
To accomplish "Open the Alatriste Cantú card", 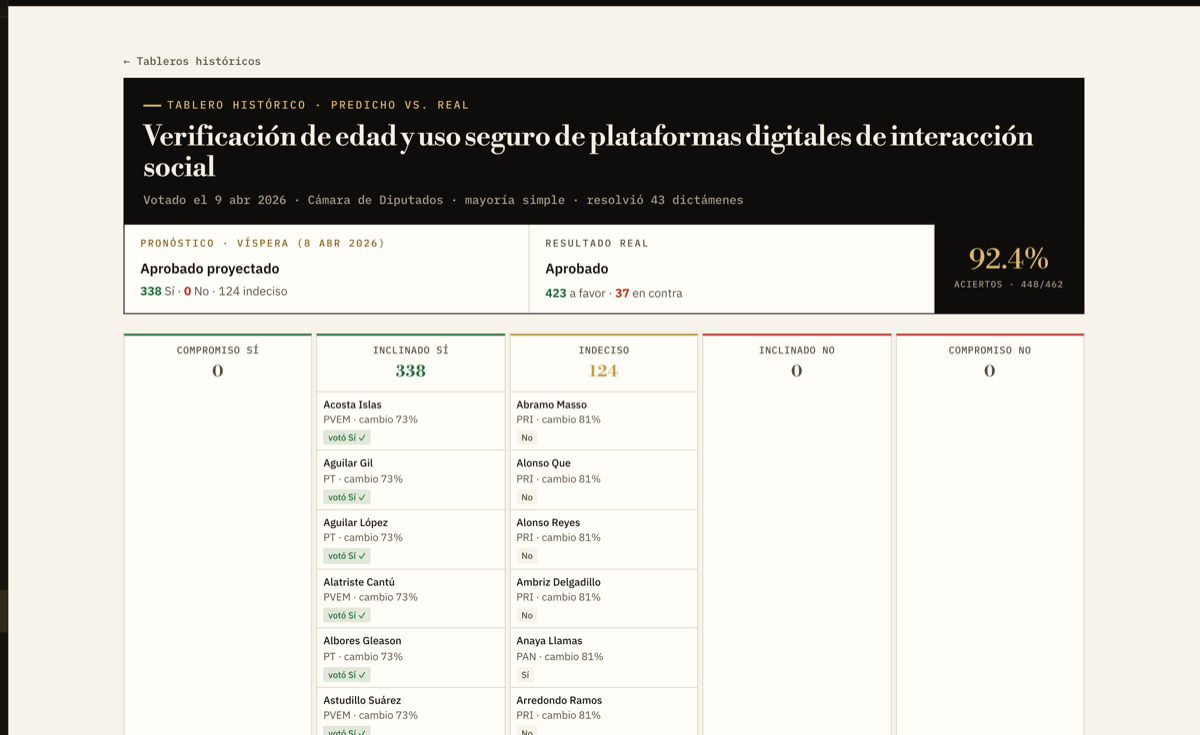I will point(410,598).
